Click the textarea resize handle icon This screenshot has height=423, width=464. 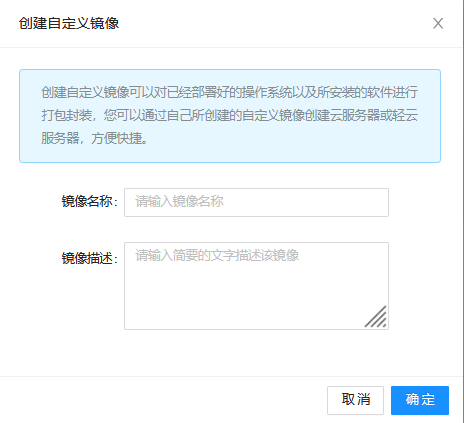click(x=376, y=317)
